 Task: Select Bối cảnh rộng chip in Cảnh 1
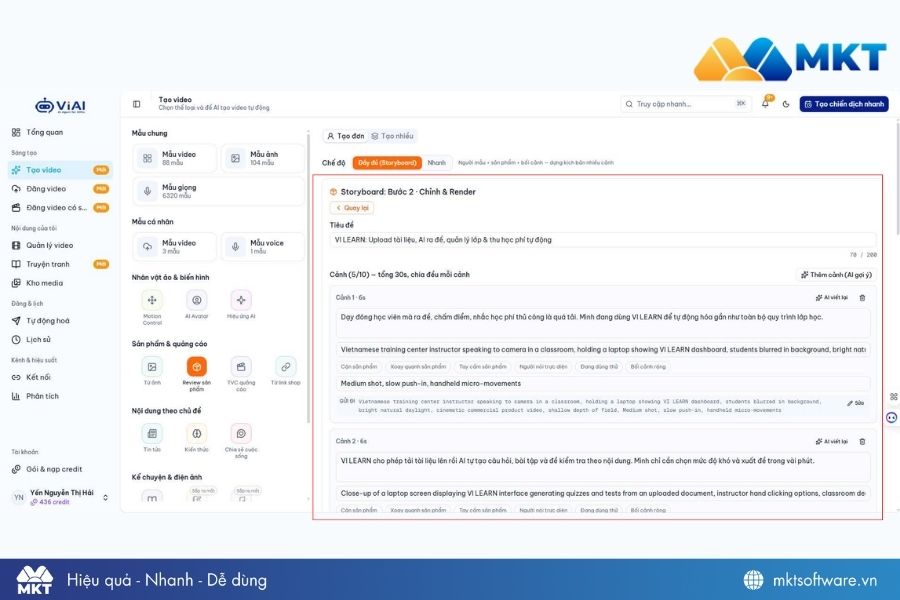point(648,366)
